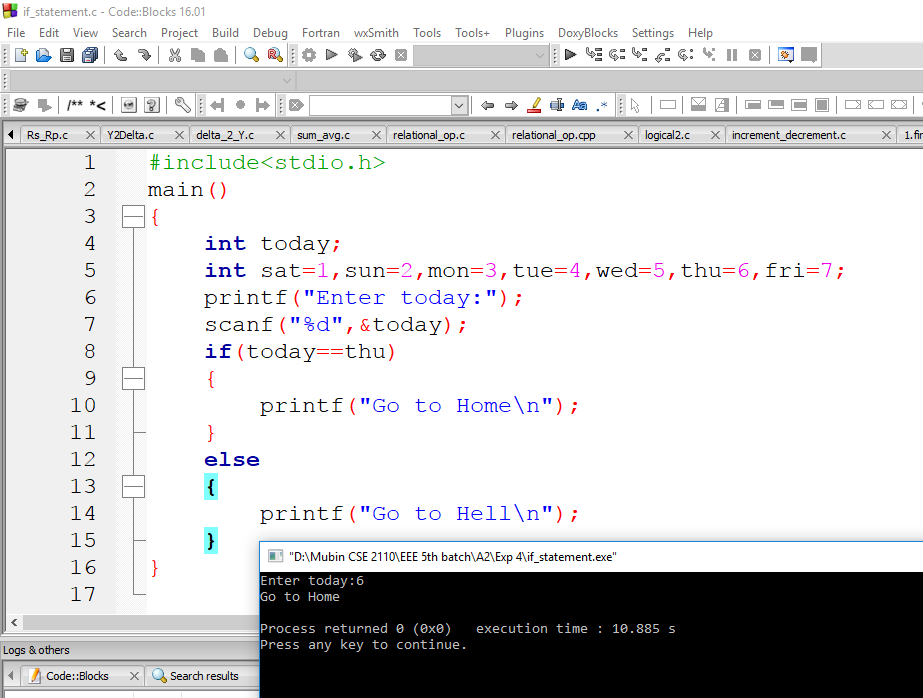Viewport: 923px width, 698px height.
Task: Create a new file
Action: click(20, 56)
